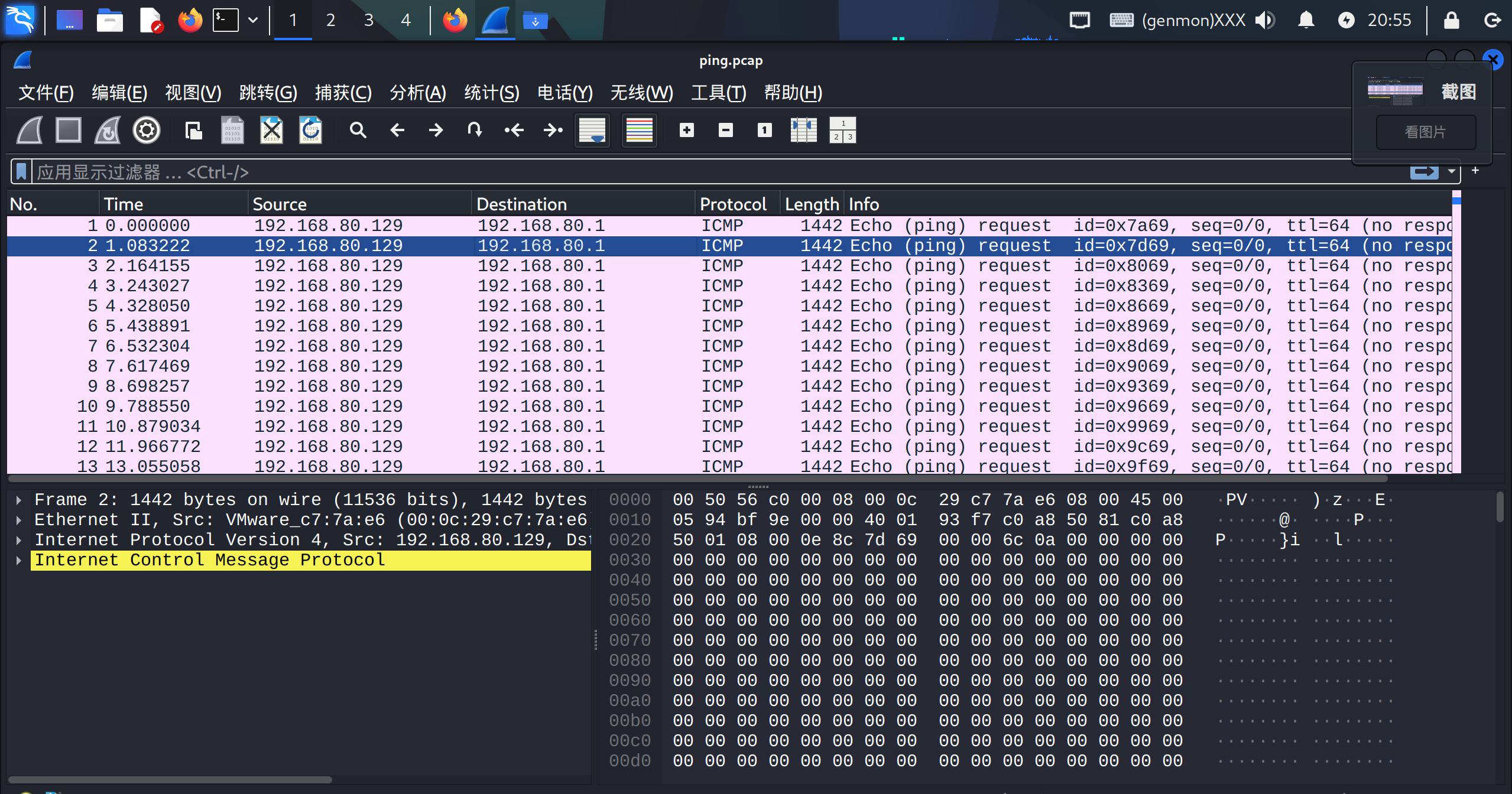Click the zoom in plus icon
Image resolution: width=1512 pixels, height=794 pixels.
[x=686, y=130]
